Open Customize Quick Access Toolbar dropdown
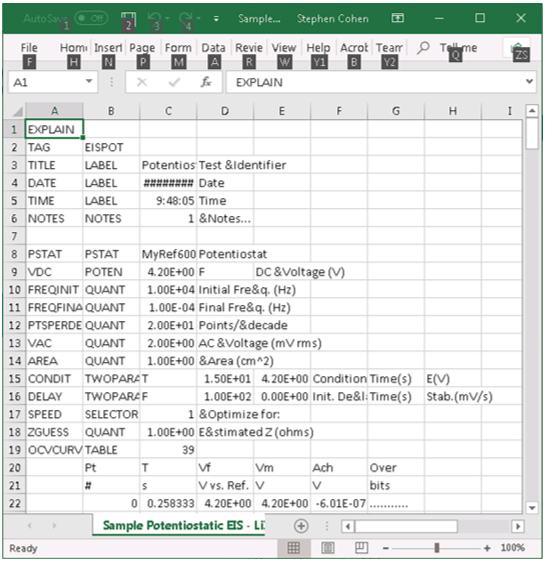This screenshot has width=546, height=562. point(216,19)
